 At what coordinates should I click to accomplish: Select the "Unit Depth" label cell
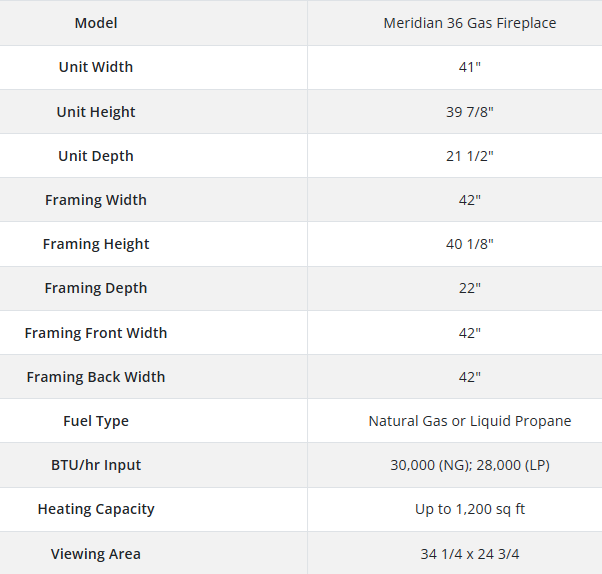(x=96, y=156)
